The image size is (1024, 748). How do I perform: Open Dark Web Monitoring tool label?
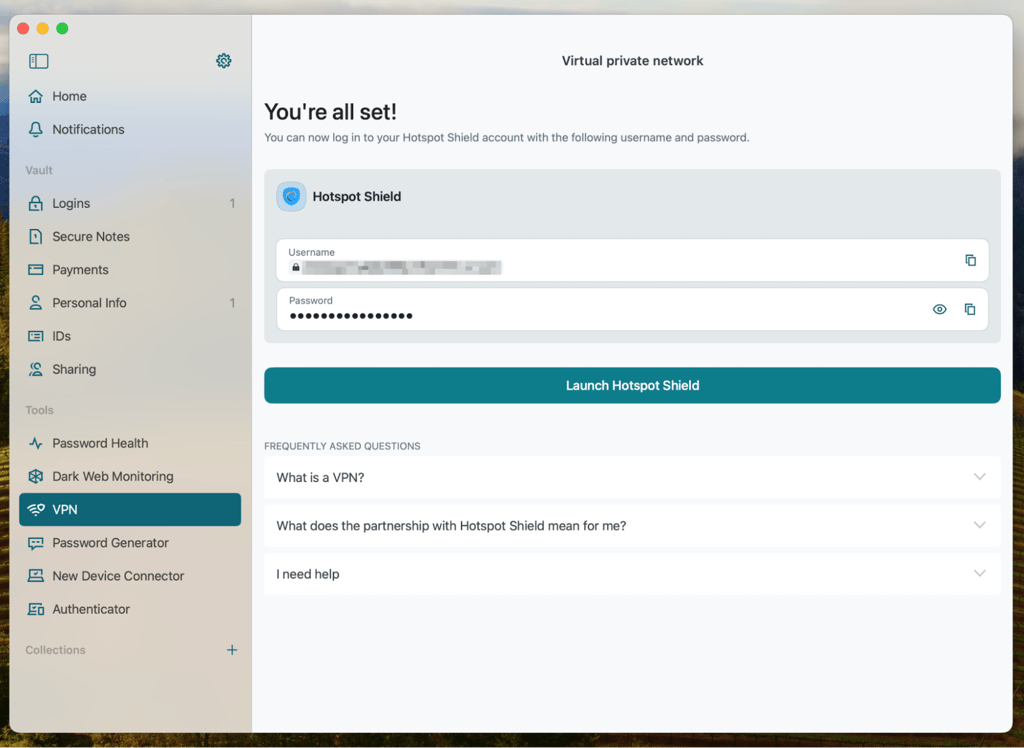point(113,476)
